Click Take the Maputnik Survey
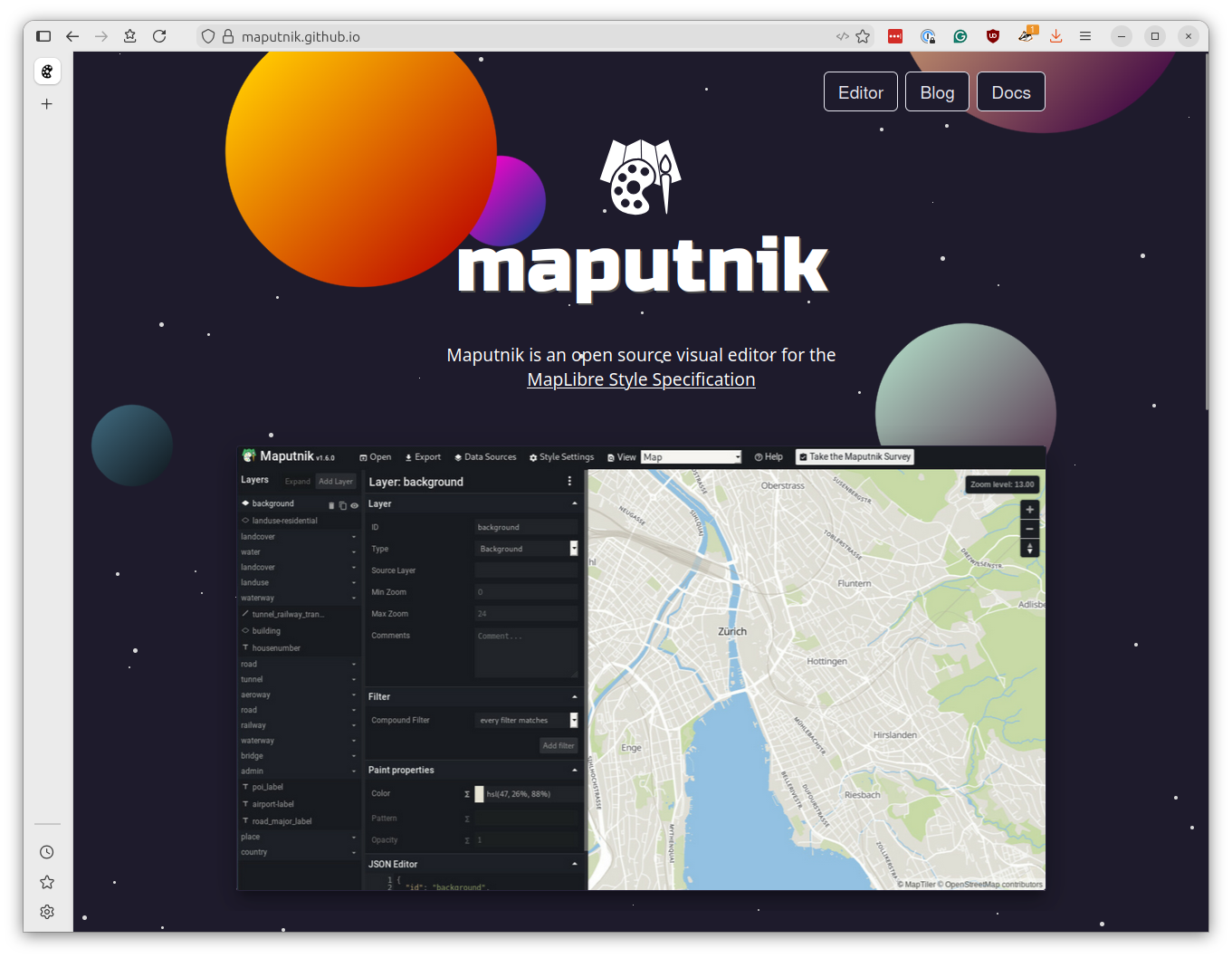 click(854, 456)
